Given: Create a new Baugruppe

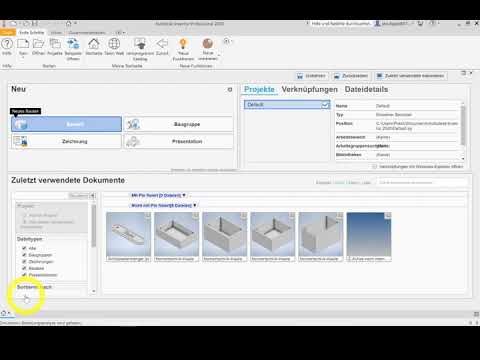Looking at the screenshot, I should (178, 124).
